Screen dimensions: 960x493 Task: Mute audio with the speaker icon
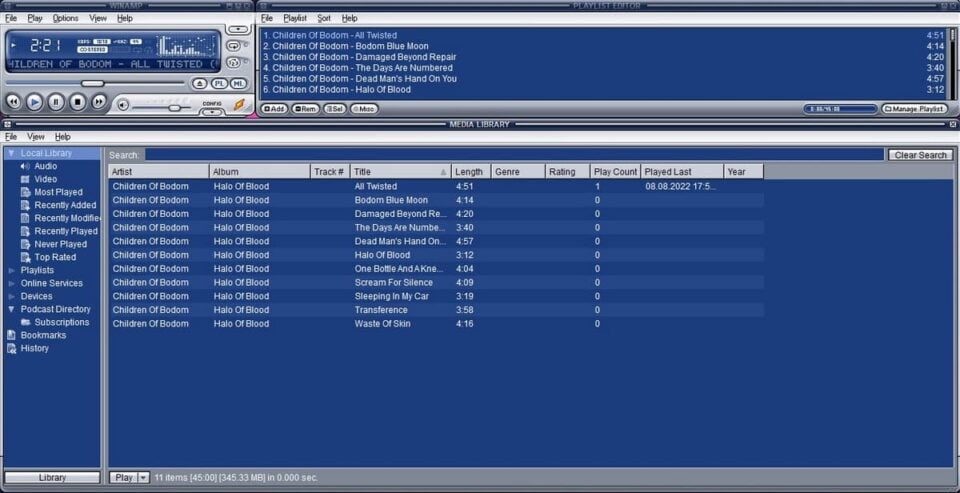click(123, 105)
